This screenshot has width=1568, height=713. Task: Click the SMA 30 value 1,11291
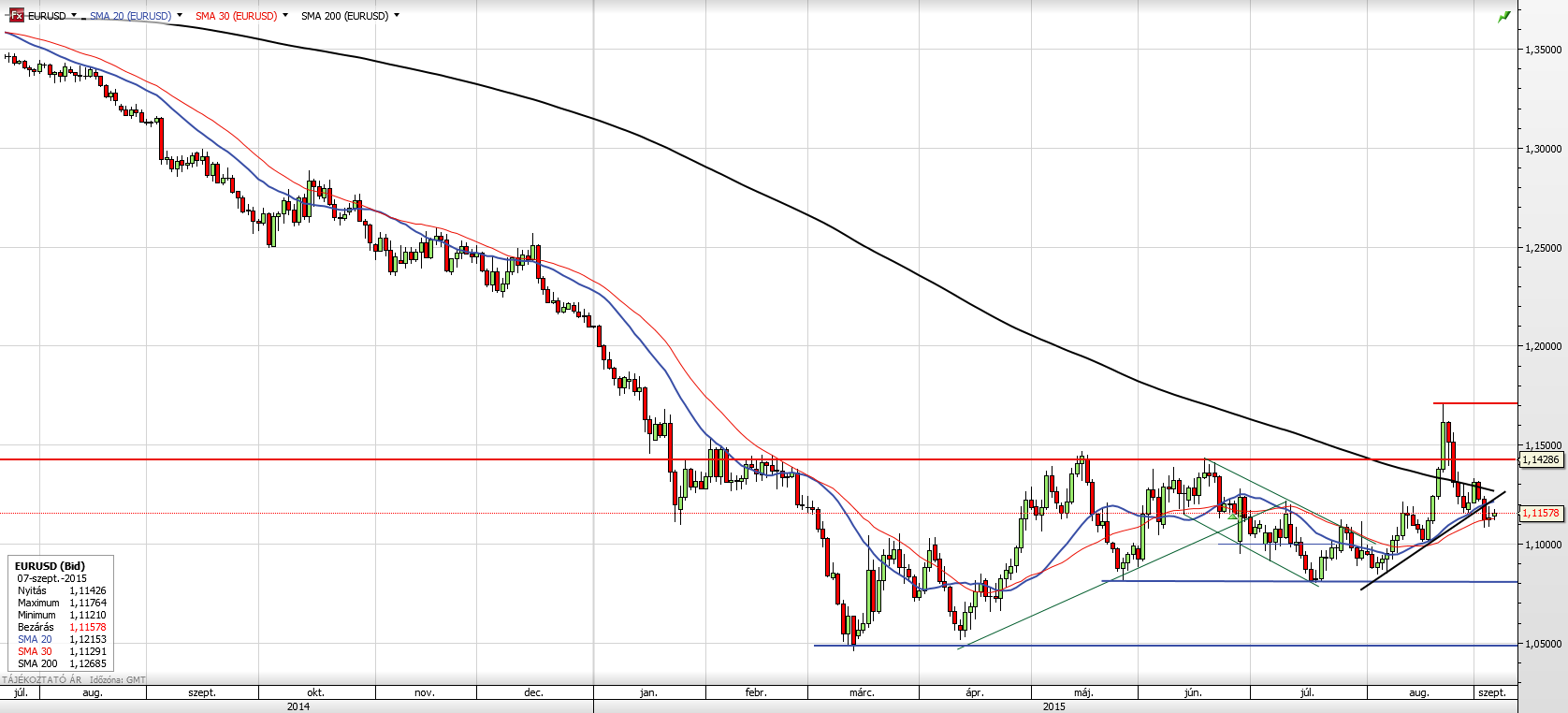pyautogui.click(x=88, y=651)
